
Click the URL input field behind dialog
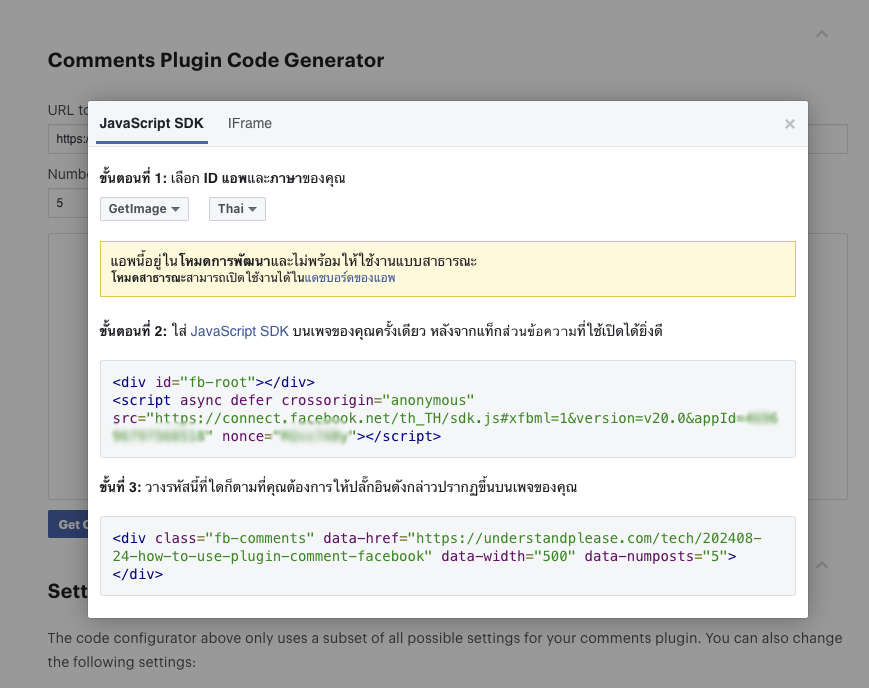pos(68,139)
